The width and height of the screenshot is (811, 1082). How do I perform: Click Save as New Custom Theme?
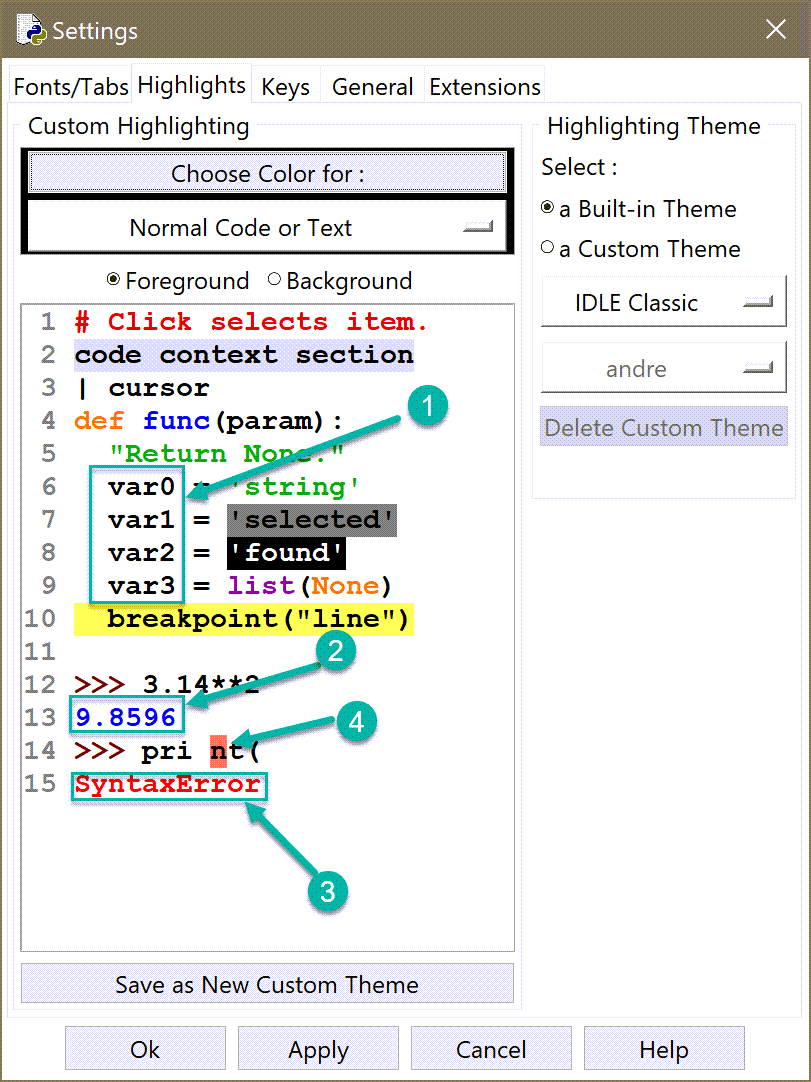click(x=267, y=984)
